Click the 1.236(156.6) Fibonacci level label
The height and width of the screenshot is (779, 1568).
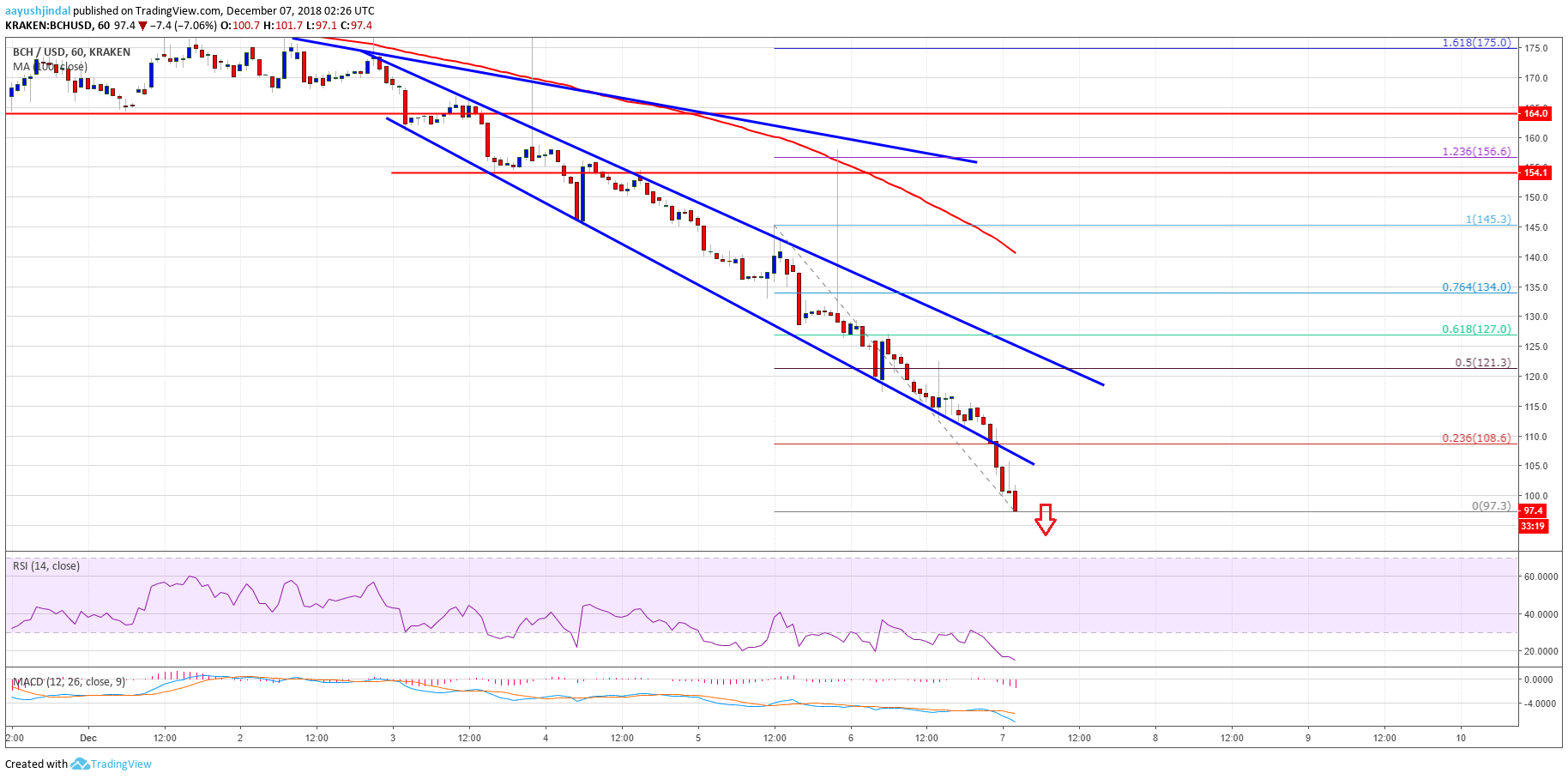click(1475, 151)
